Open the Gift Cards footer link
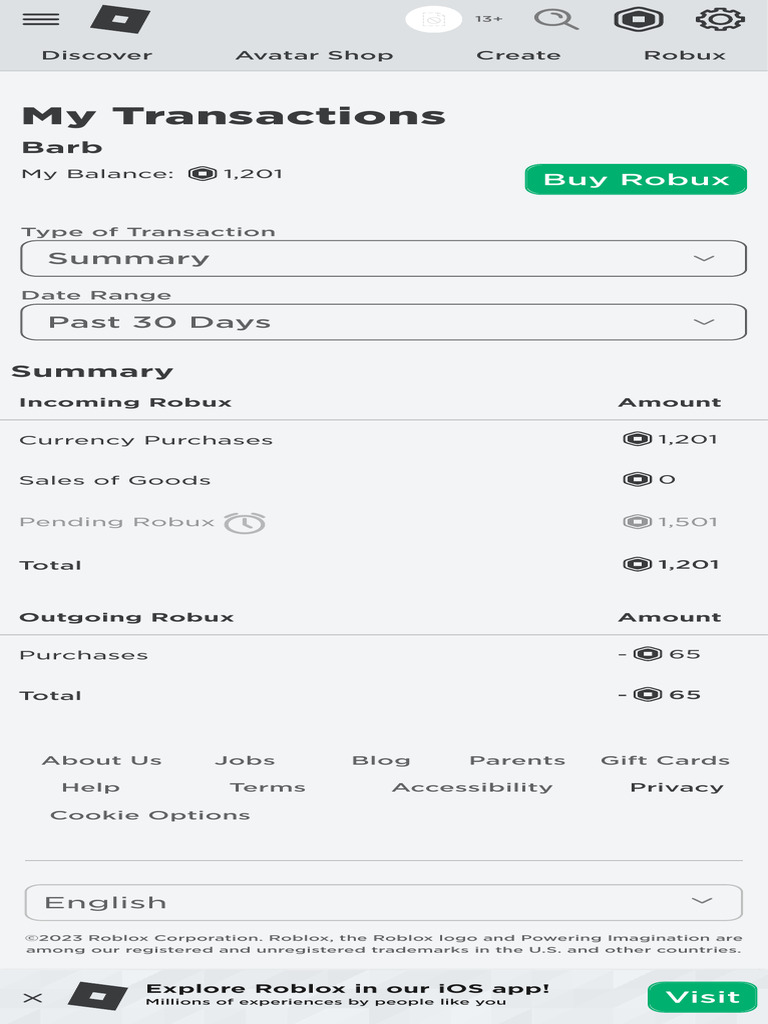 [x=665, y=760]
